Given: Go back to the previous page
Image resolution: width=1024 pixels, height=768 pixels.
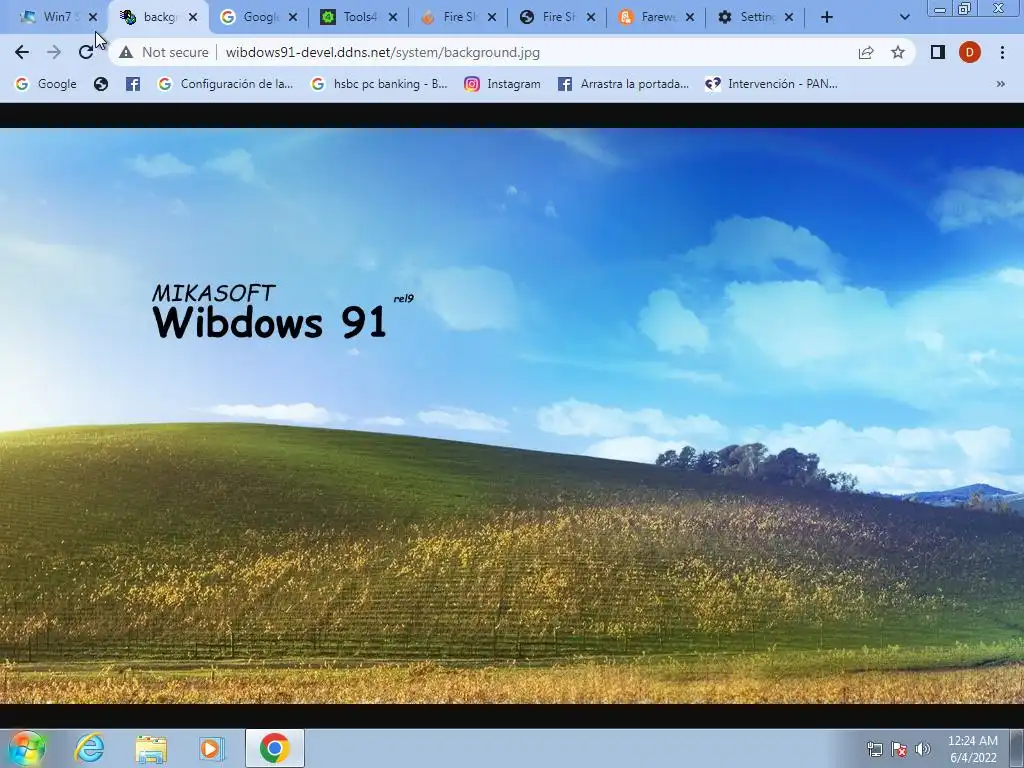Looking at the screenshot, I should (x=22, y=52).
